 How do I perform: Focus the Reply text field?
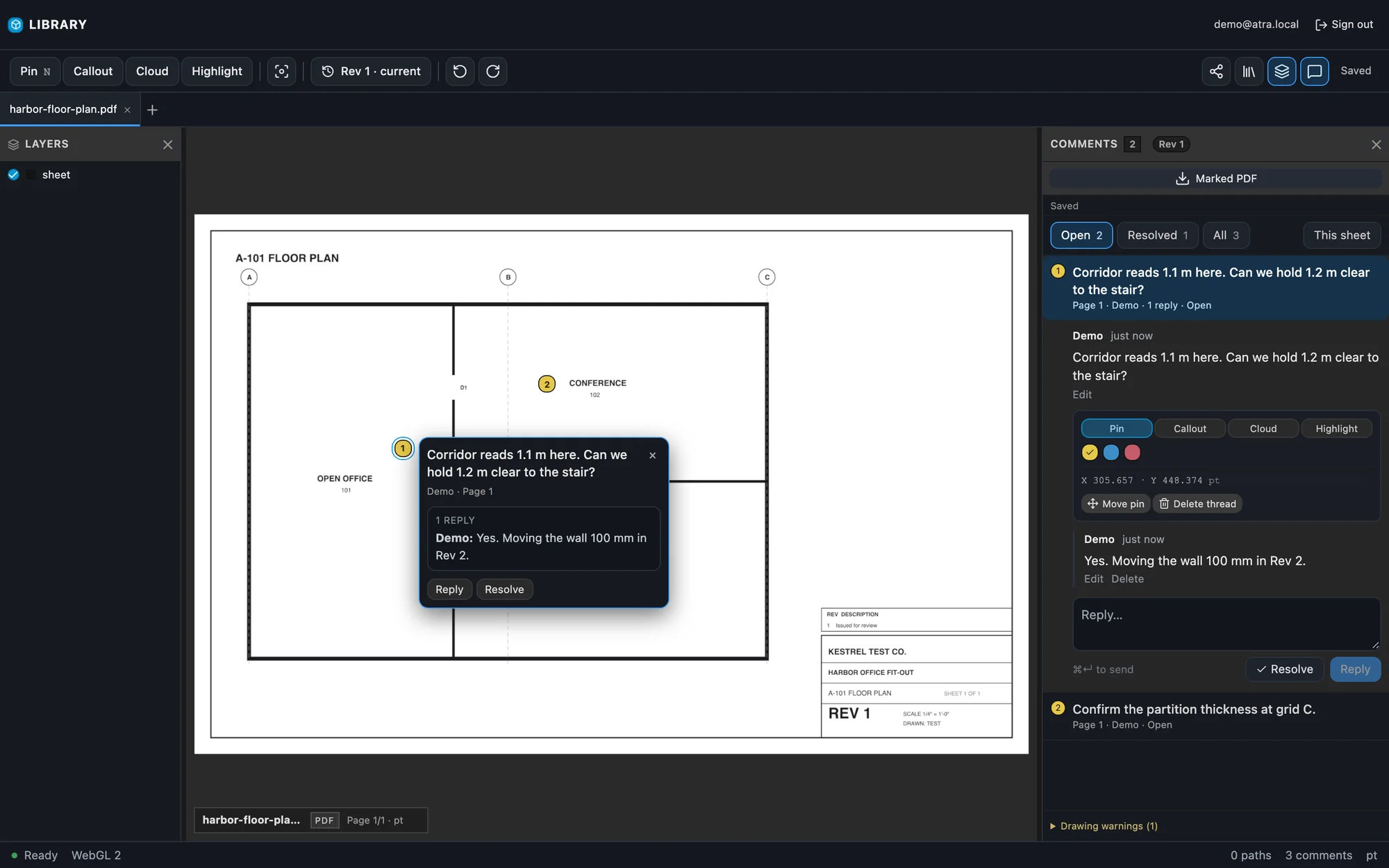(1226, 624)
